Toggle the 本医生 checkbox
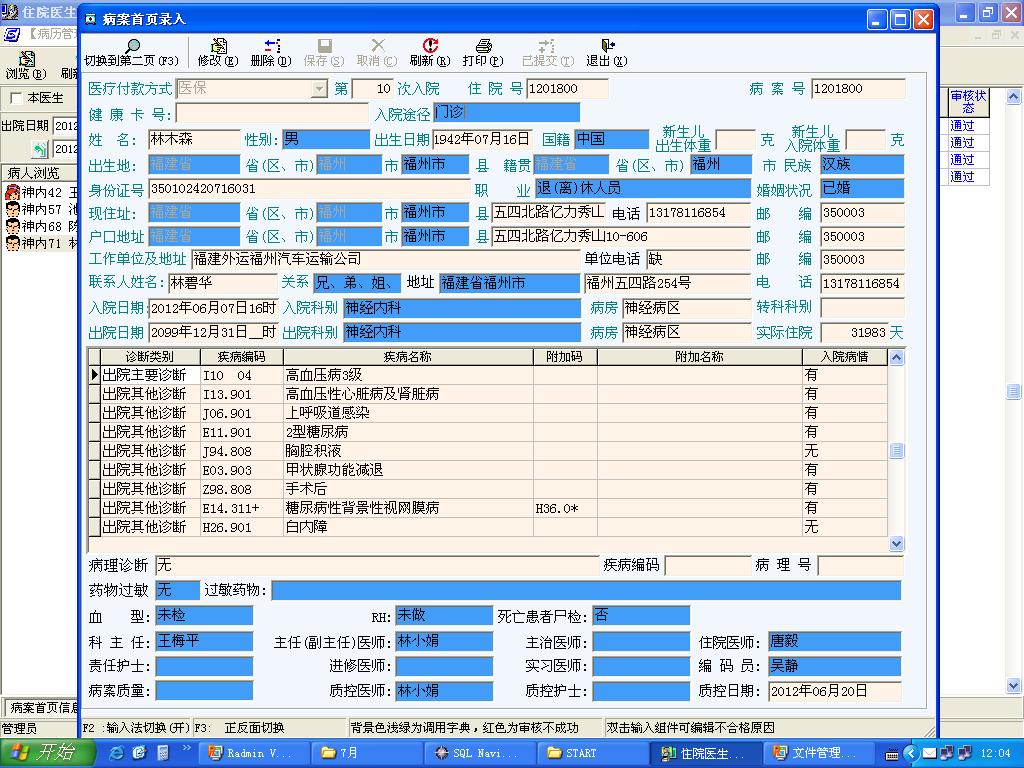Image resolution: width=1024 pixels, height=768 pixels. pyautogui.click(x=16, y=98)
